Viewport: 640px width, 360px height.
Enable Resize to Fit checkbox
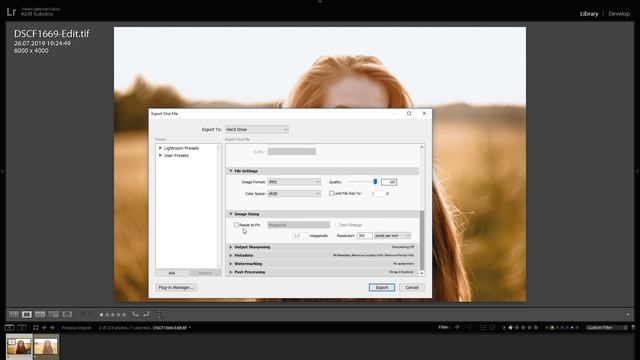[236, 225]
